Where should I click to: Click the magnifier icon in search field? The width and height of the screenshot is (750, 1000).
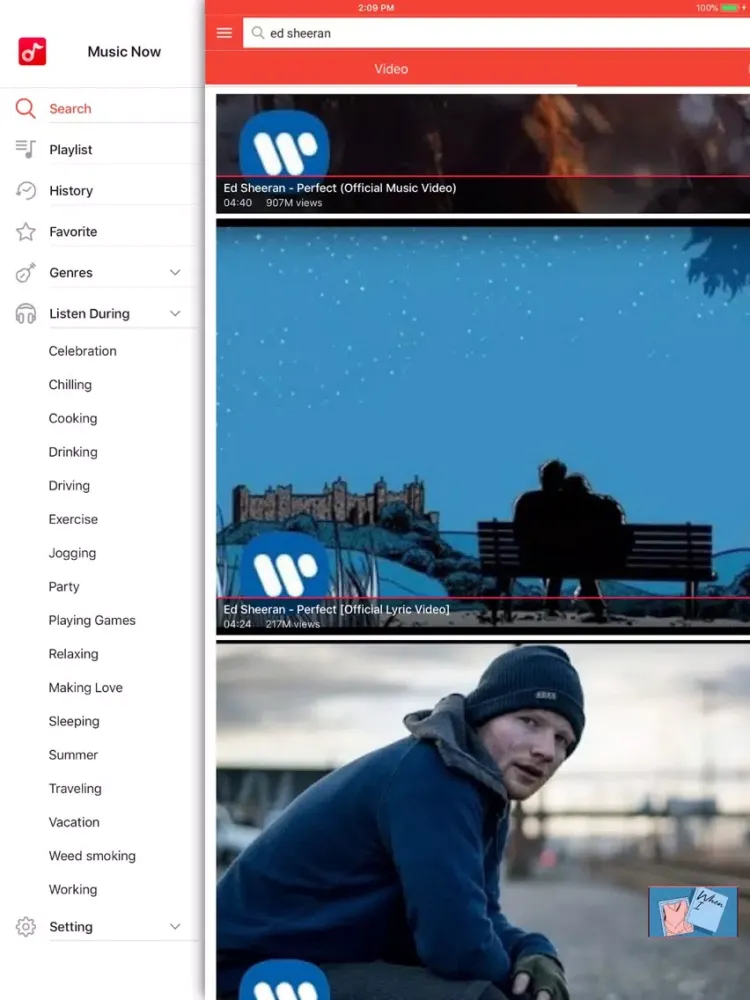(258, 33)
